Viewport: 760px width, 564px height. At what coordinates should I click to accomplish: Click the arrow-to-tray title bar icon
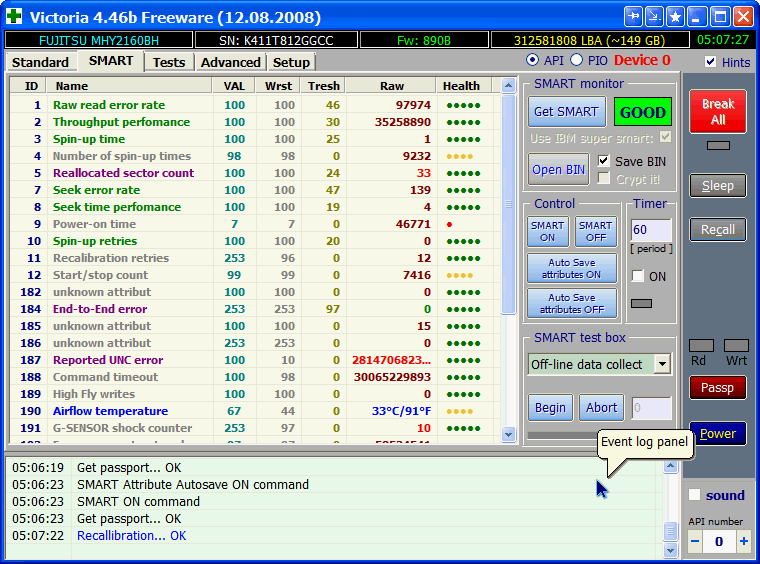[654, 17]
